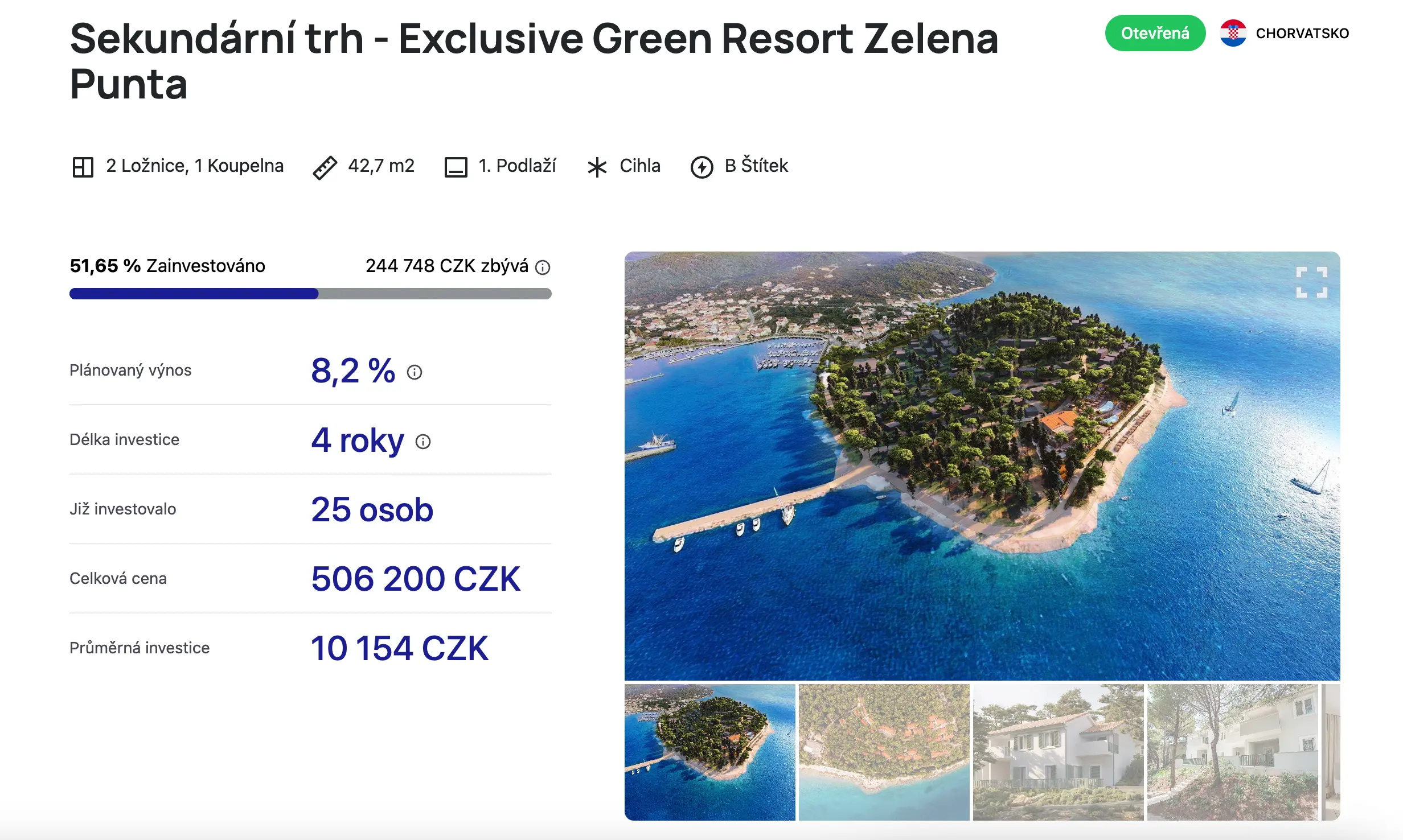Click the fullscreen expand icon on photo

point(1311,282)
